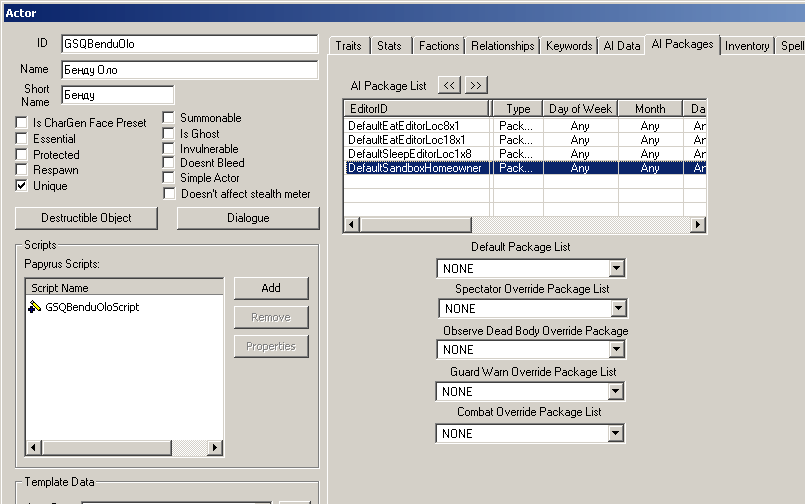Click the Name input field
This screenshot has height=504, width=805.
tap(189, 70)
